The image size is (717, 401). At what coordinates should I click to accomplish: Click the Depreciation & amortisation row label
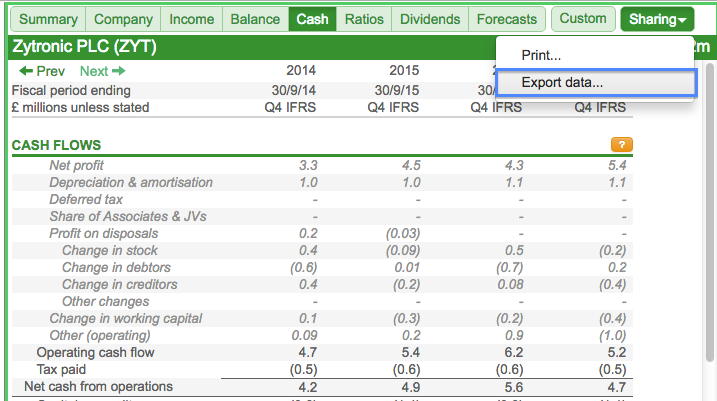pyautogui.click(x=131, y=182)
